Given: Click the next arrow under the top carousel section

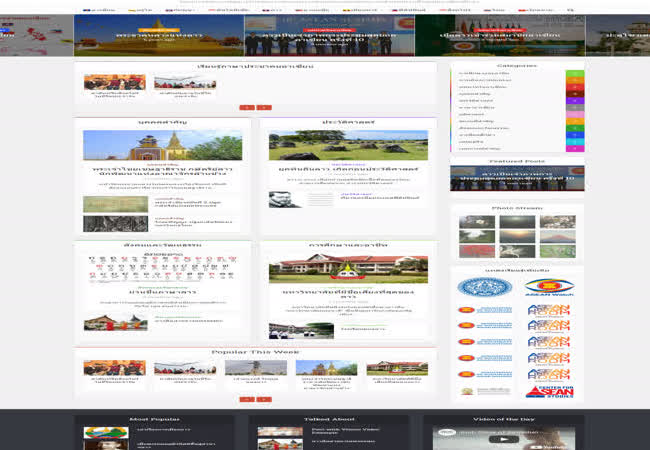Looking at the screenshot, I should [x=264, y=107].
